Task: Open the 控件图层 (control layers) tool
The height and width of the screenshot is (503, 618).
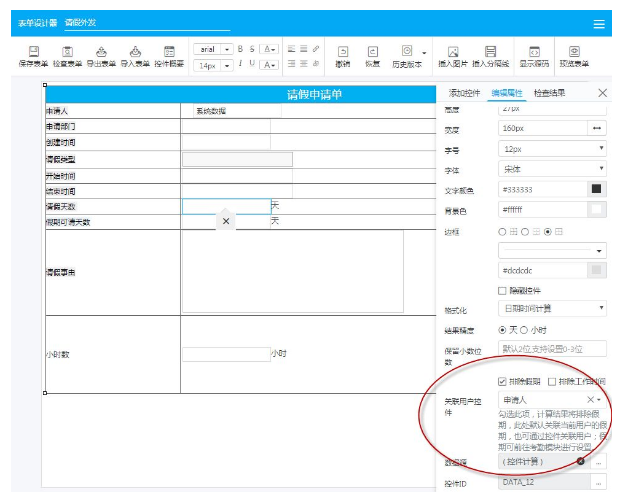Action: tap(169, 55)
